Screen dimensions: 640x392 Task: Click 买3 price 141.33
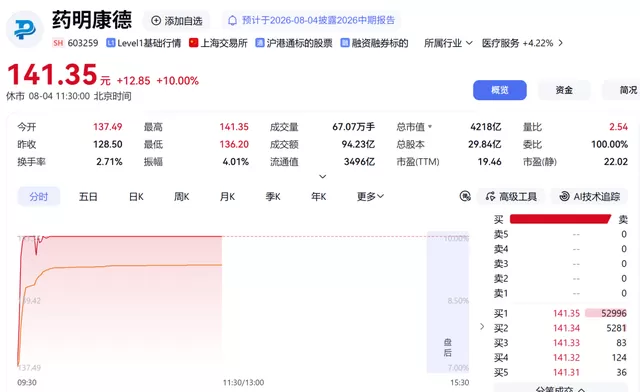click(x=566, y=343)
